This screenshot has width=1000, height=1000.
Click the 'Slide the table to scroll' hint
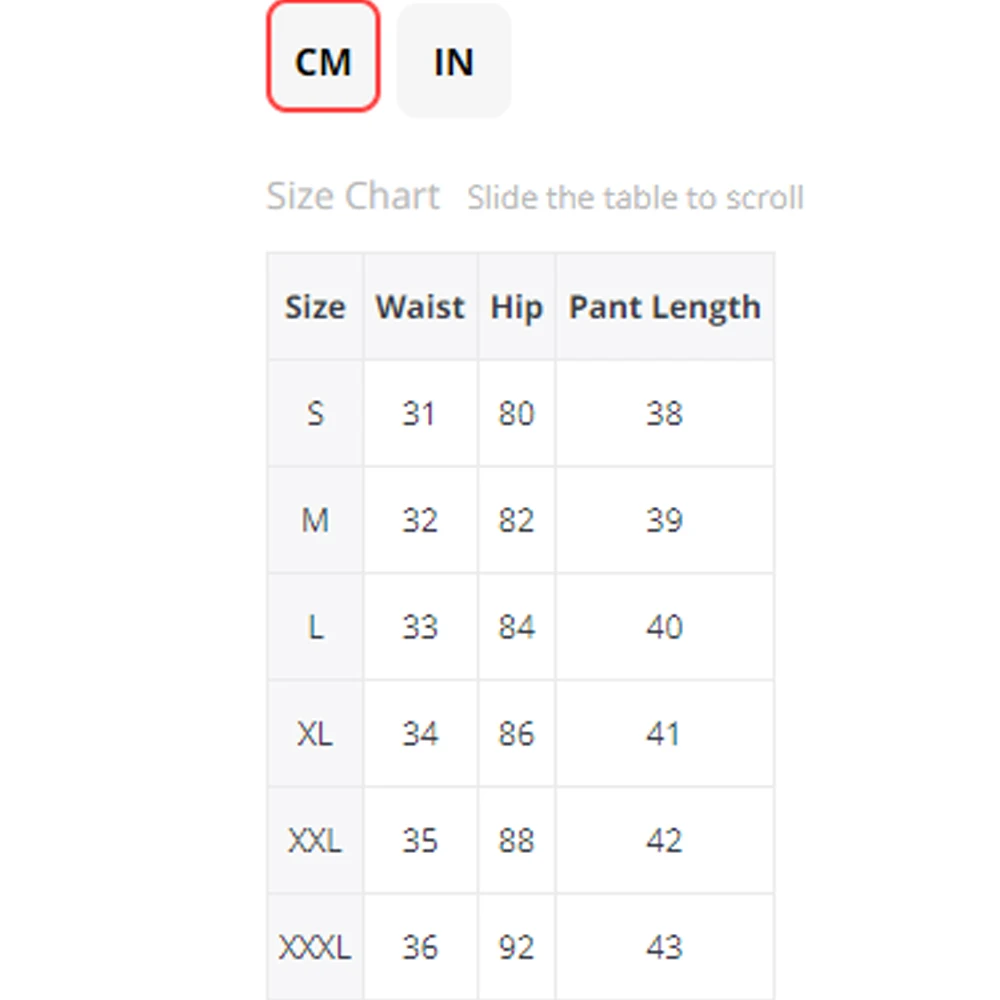[x=635, y=197]
